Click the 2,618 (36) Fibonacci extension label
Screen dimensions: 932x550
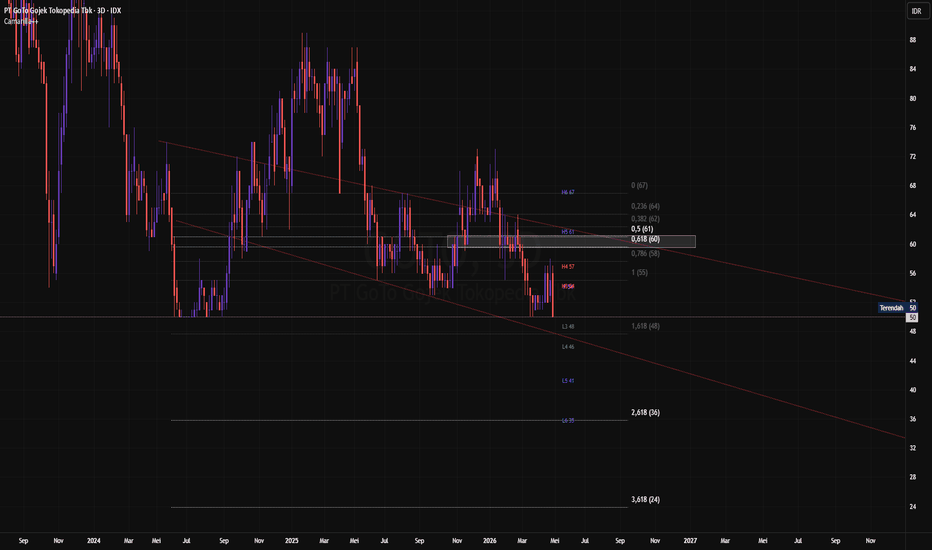[x=646, y=413]
